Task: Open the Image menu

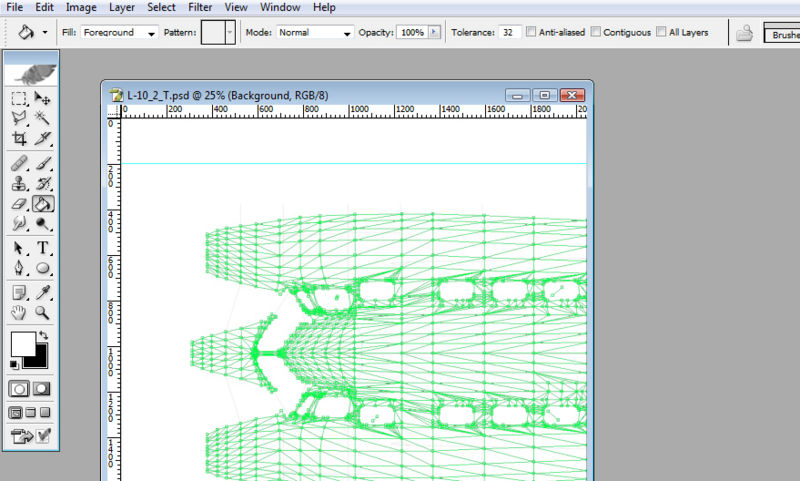Action: pyautogui.click(x=81, y=7)
